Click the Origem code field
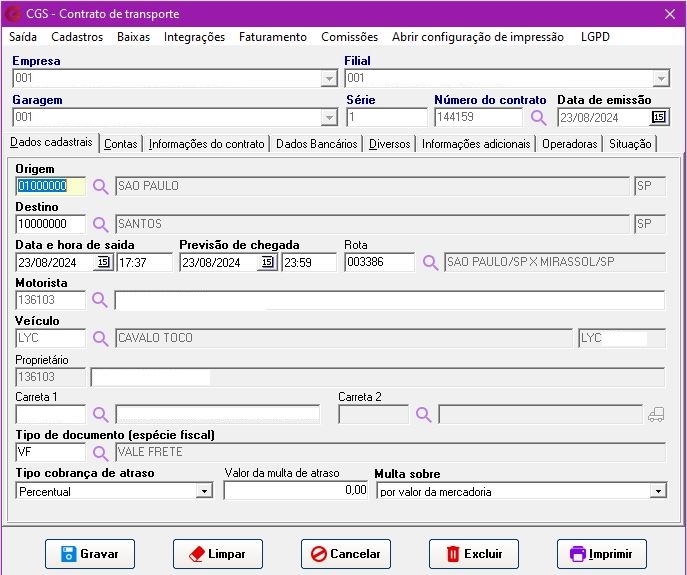The width and height of the screenshot is (687, 575). click(50, 186)
